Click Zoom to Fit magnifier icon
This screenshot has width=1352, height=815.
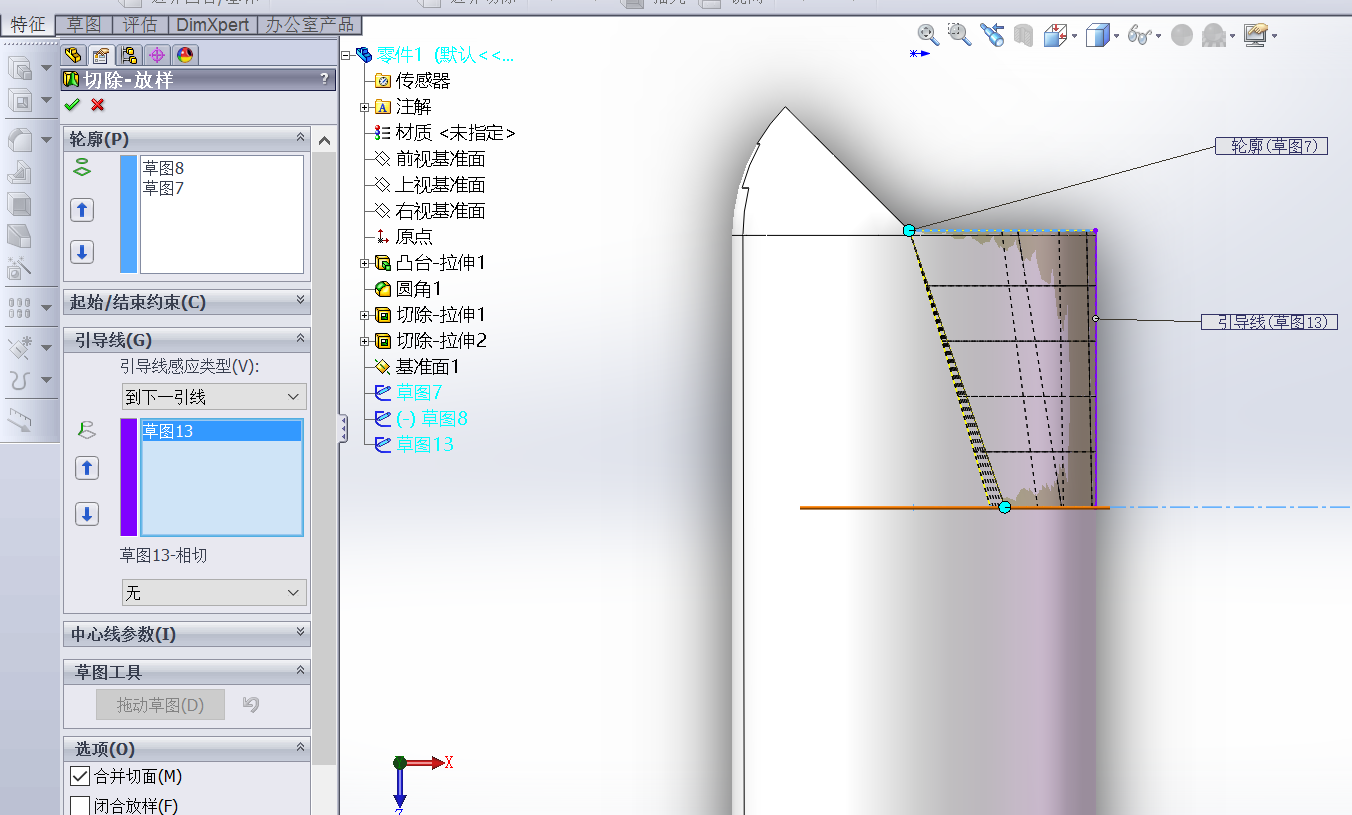(x=927, y=35)
